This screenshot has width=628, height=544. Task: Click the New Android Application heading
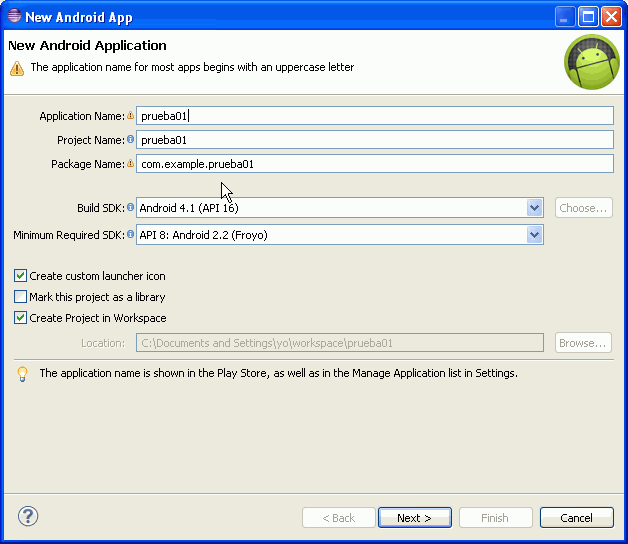(87, 46)
